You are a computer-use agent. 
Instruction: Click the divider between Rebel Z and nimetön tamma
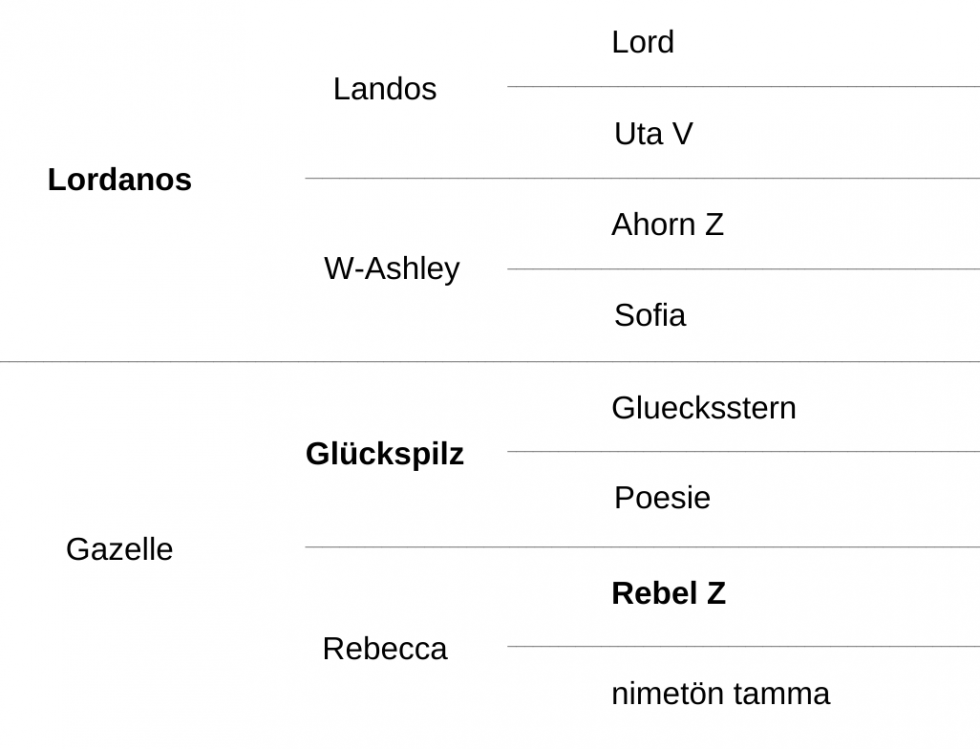pos(743,646)
